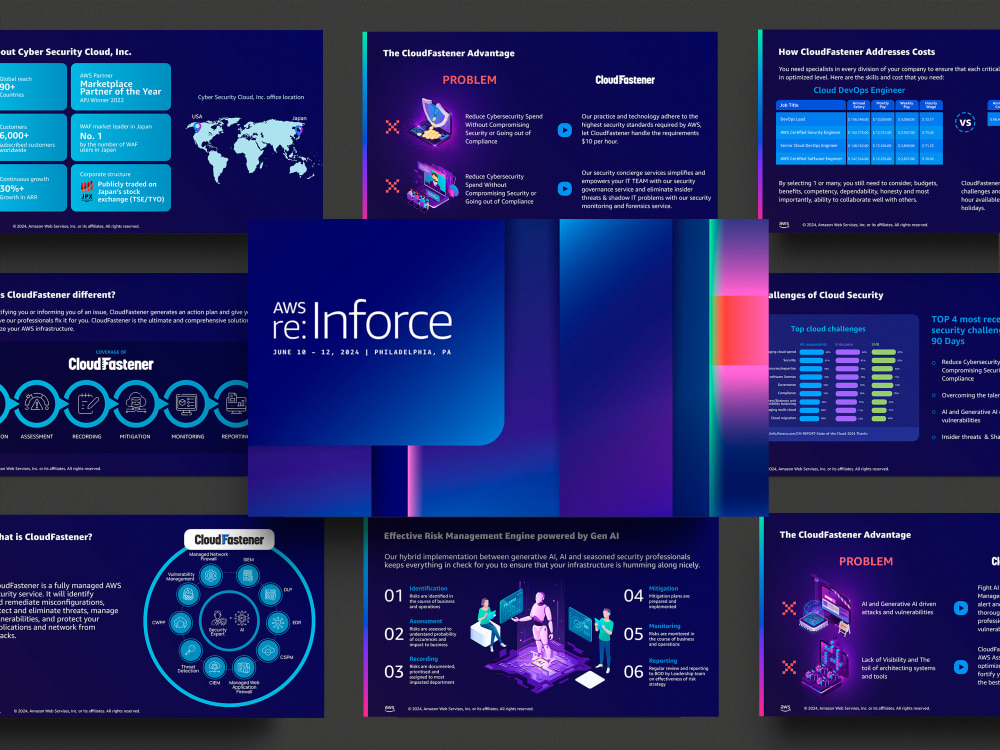1000x750 pixels.
Task: Click step number 02 Assessment
Action: tap(393, 634)
